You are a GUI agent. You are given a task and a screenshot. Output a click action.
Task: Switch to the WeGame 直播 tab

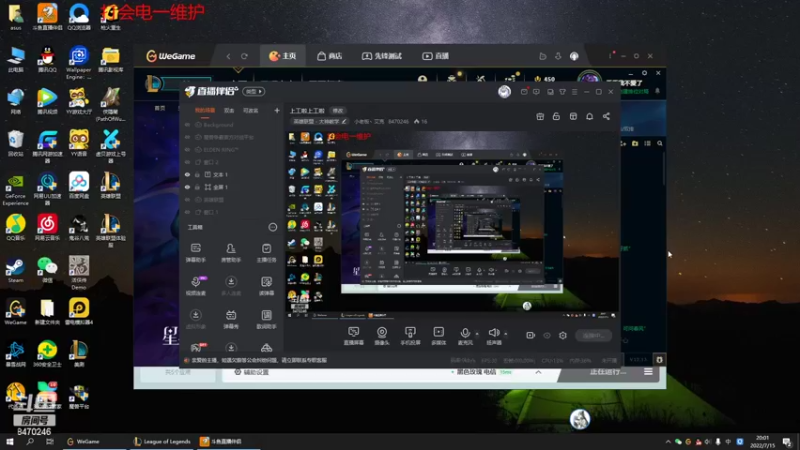click(x=435, y=56)
